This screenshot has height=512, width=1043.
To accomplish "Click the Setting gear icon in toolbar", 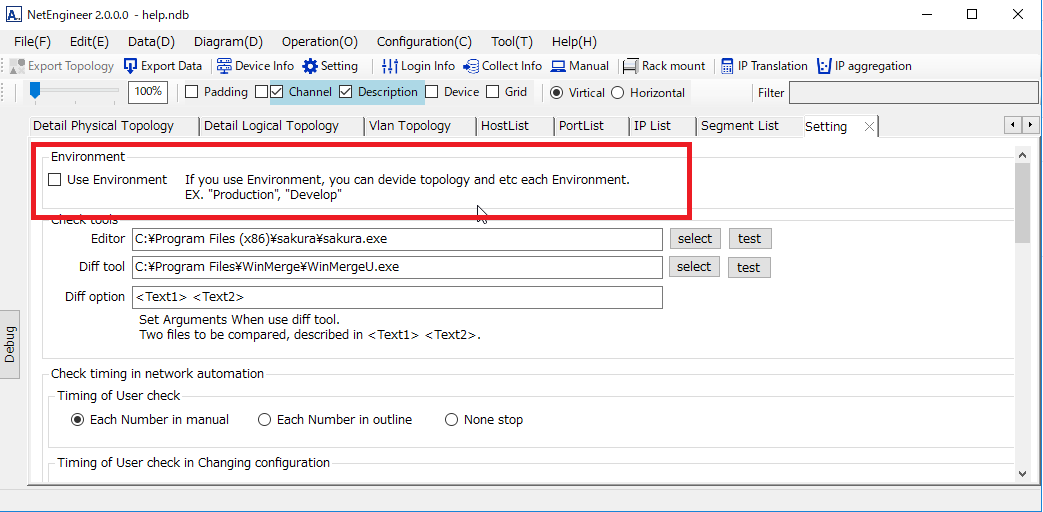I will click(310, 66).
